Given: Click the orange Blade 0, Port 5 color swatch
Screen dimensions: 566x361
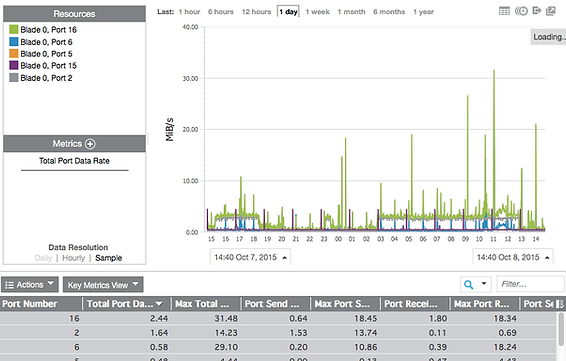Looking at the screenshot, I should point(14,54).
